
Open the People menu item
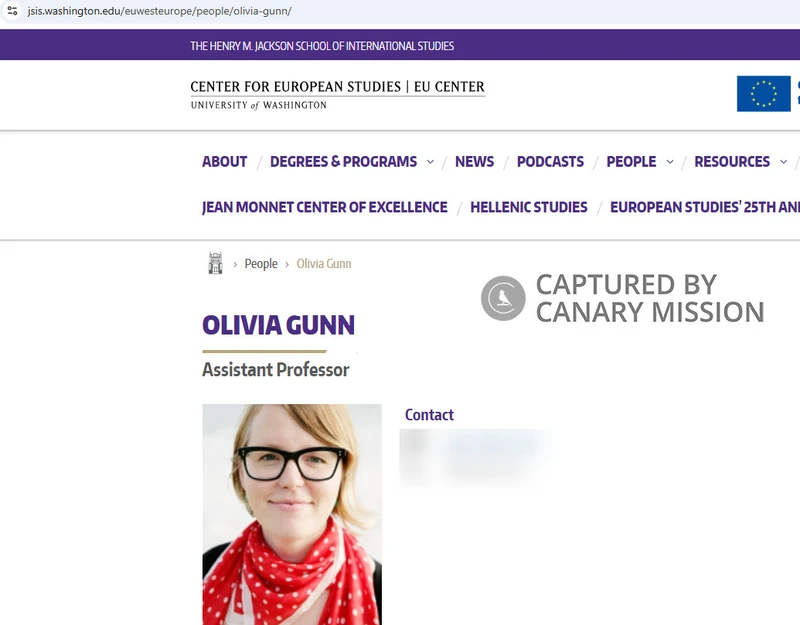631,162
